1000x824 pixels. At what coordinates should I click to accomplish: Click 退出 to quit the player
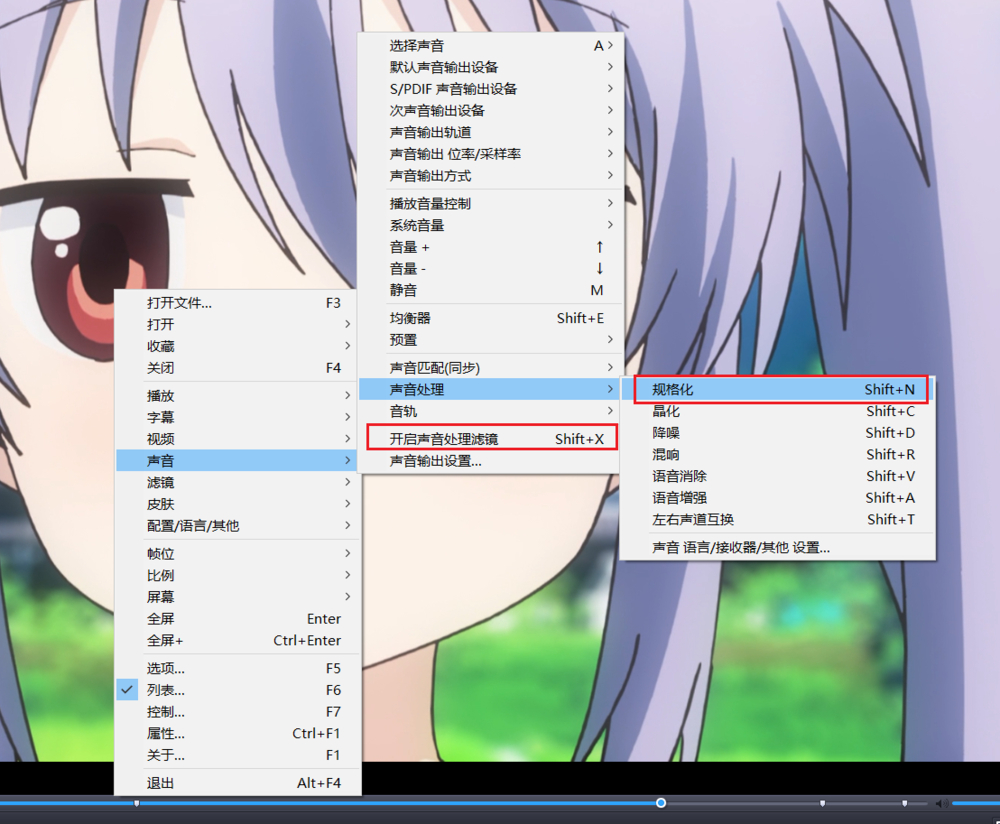pos(238,783)
